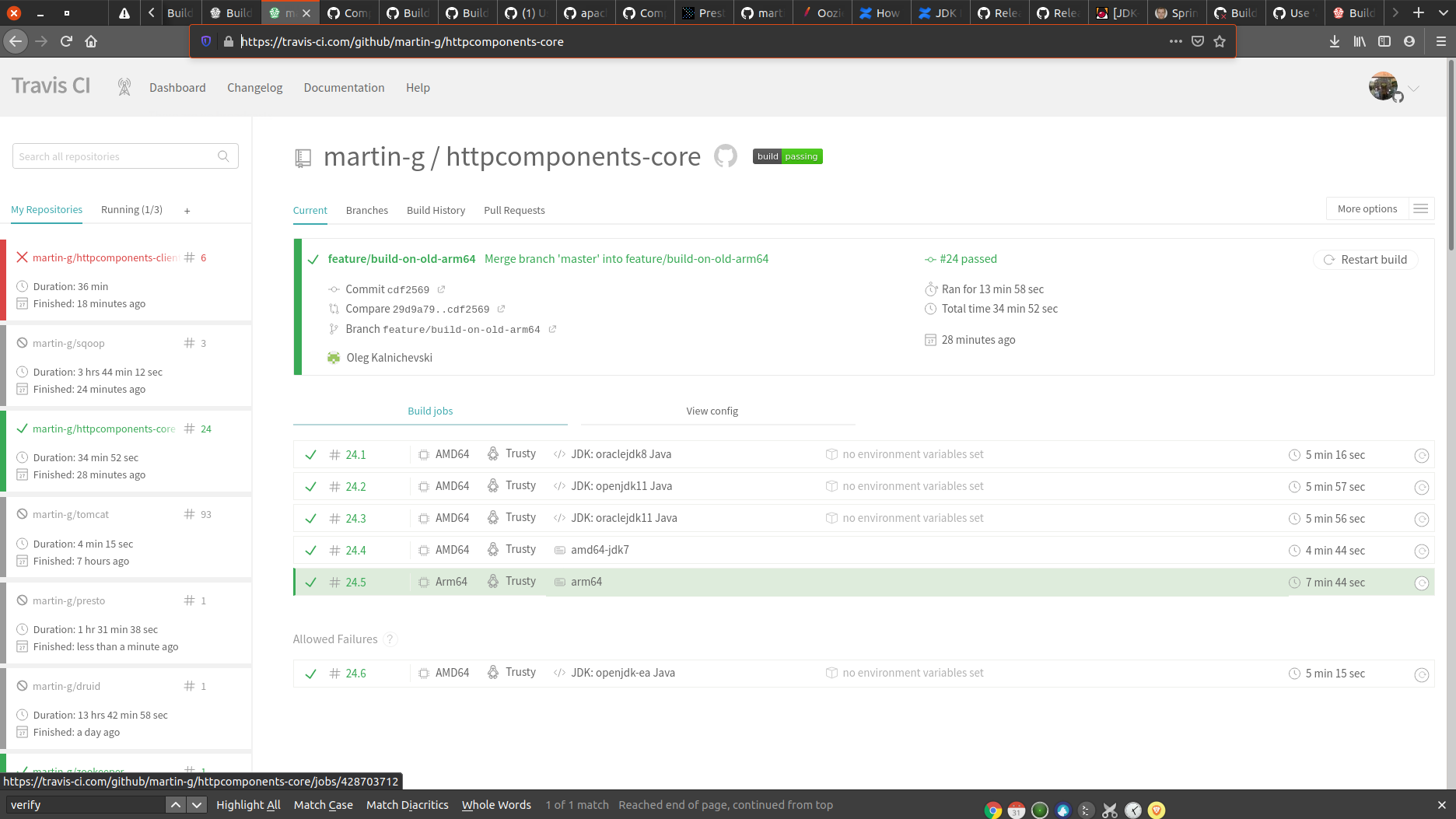Image resolution: width=1456 pixels, height=819 pixels.
Task: Switch to the Branches tab
Action: tap(367, 210)
